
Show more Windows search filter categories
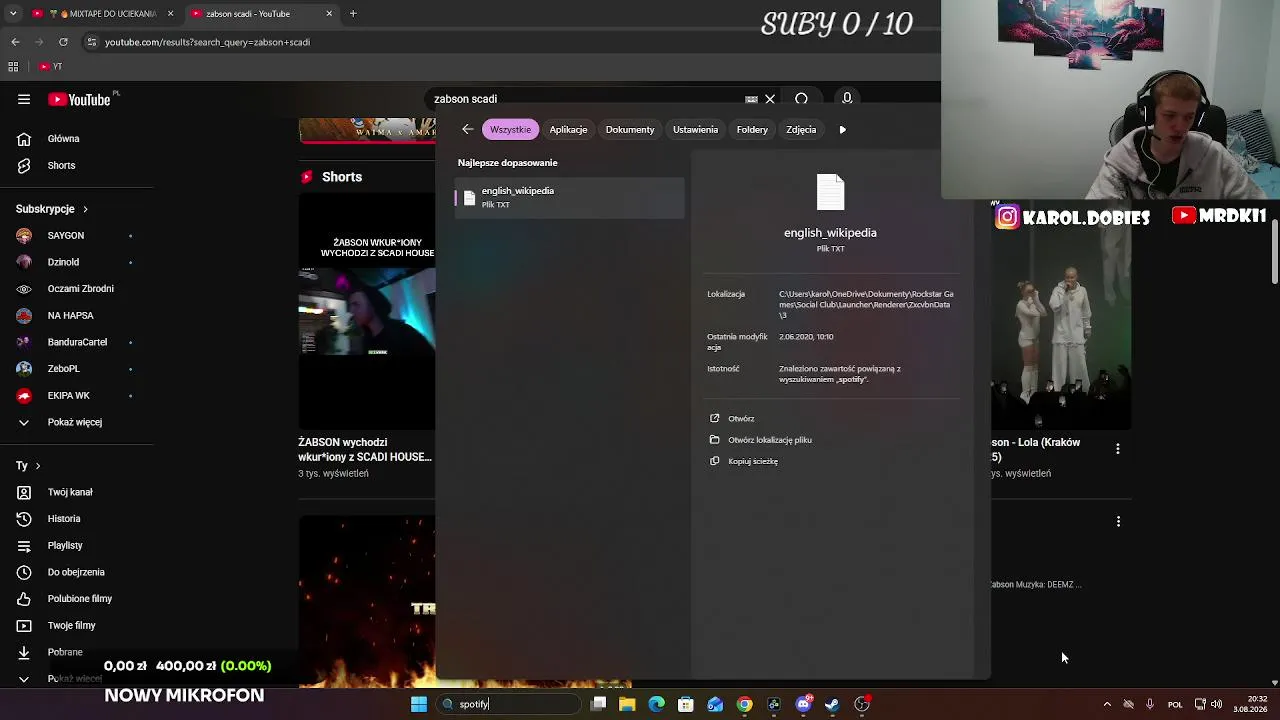pyautogui.click(x=842, y=129)
